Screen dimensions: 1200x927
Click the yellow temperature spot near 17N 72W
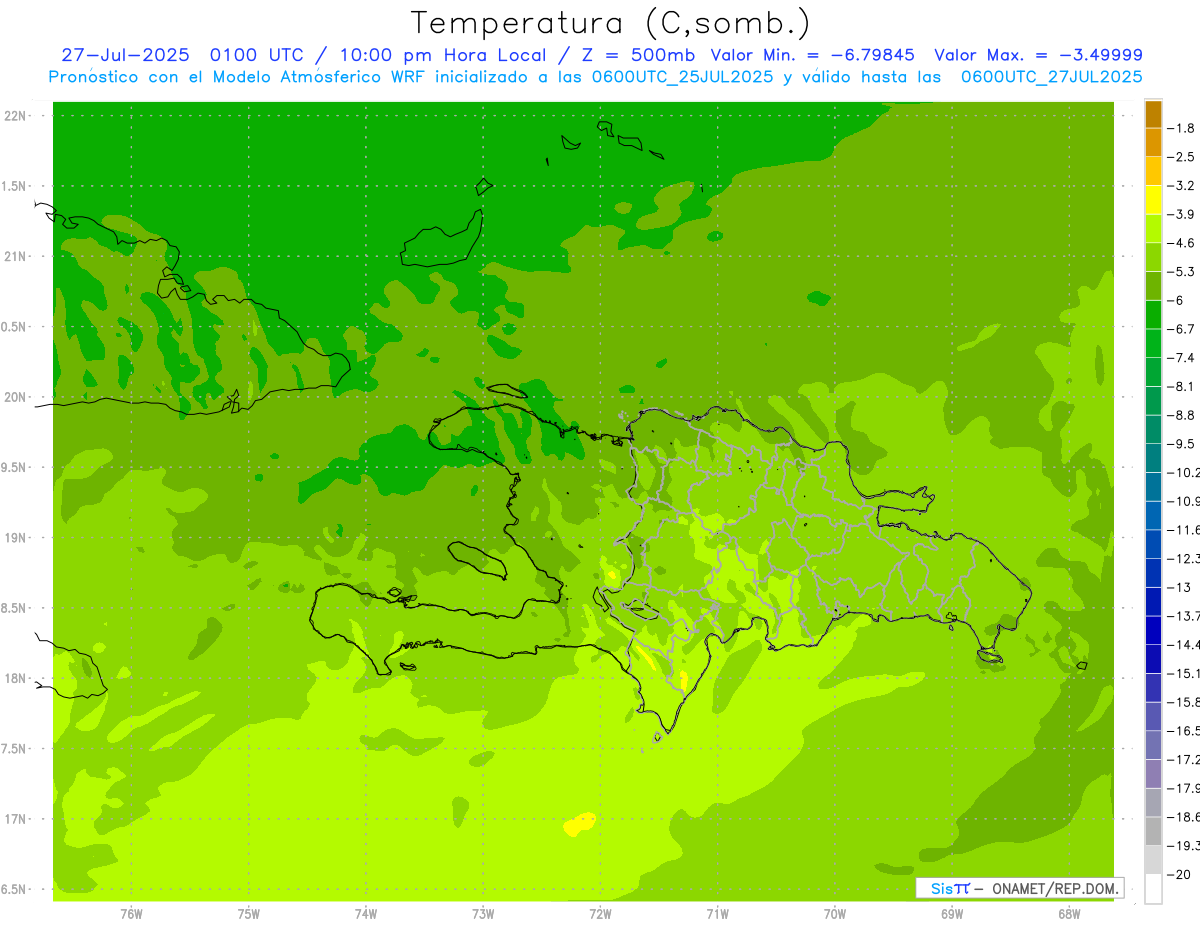pyautogui.click(x=580, y=824)
